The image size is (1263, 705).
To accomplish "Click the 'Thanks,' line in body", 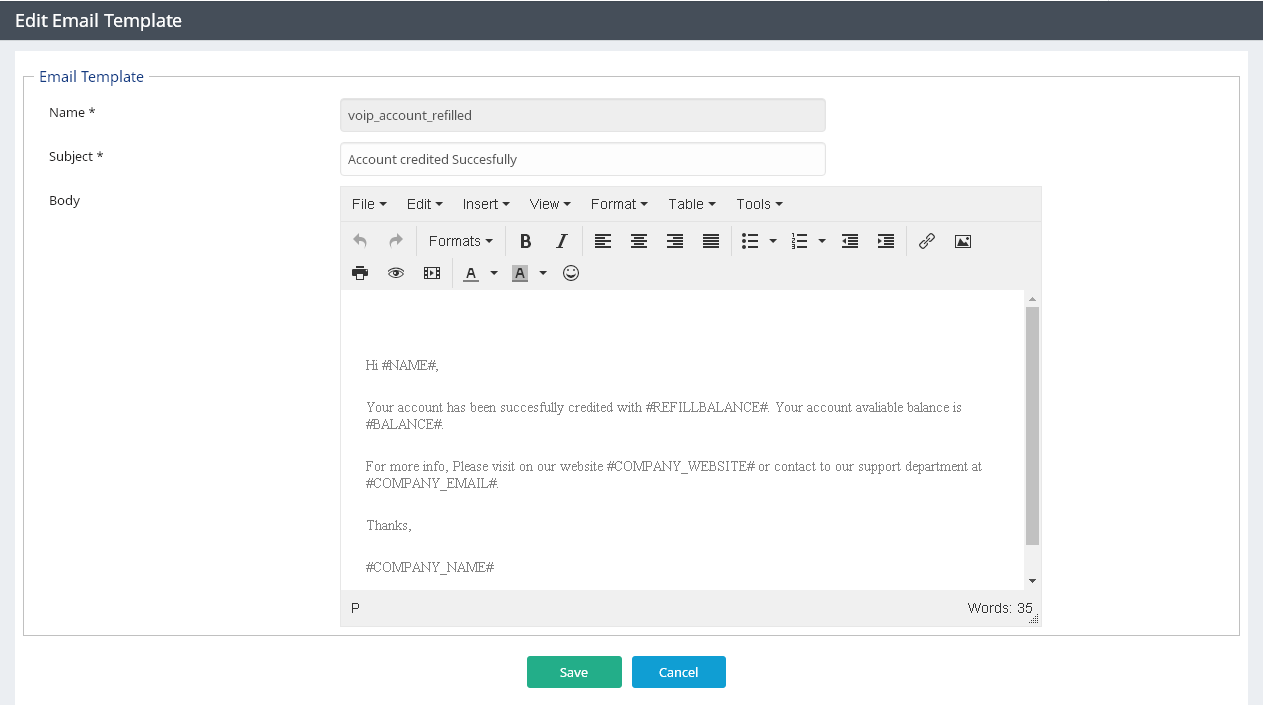I will coord(389,526).
